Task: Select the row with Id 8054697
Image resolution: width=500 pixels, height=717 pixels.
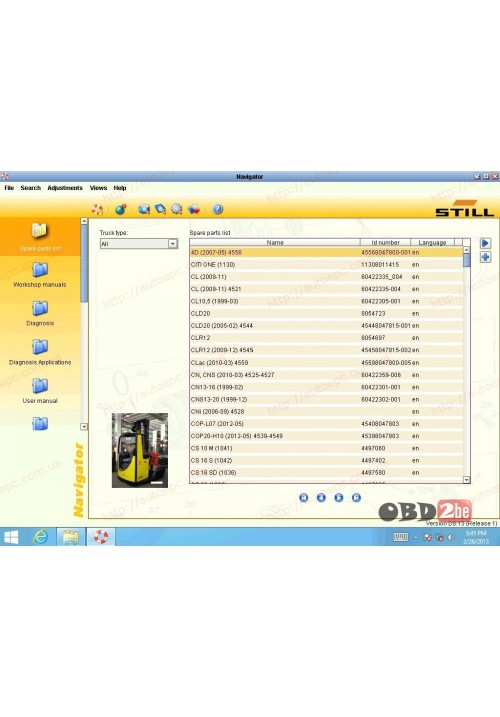Action: [x=326, y=338]
